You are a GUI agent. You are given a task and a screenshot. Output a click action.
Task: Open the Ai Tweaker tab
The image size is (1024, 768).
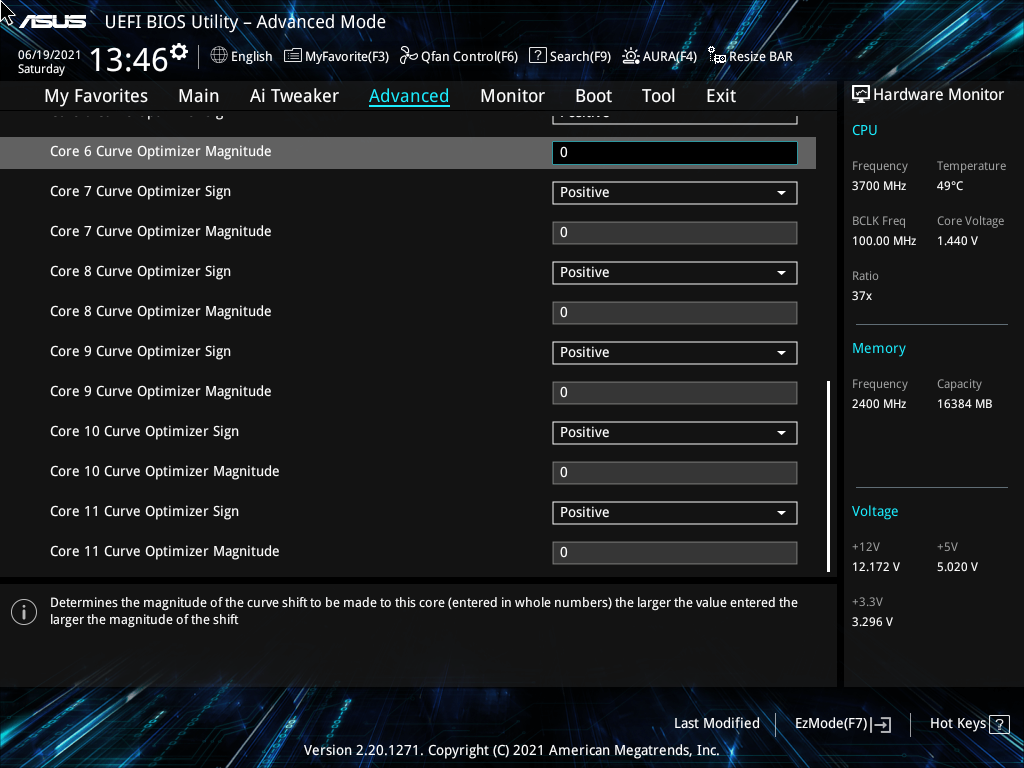coord(294,96)
